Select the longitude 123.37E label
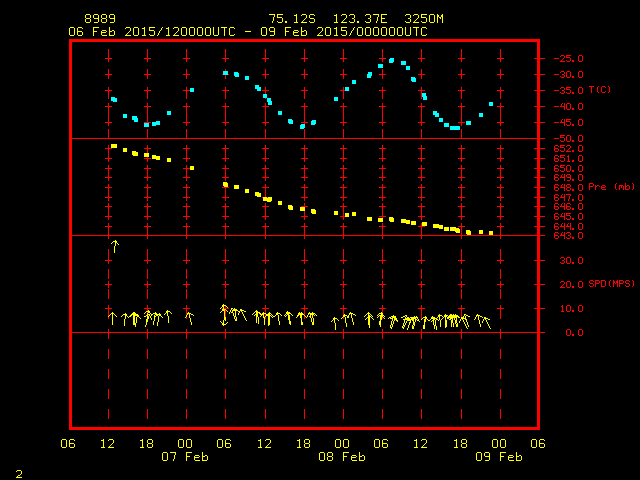The image size is (640, 480). (360, 19)
